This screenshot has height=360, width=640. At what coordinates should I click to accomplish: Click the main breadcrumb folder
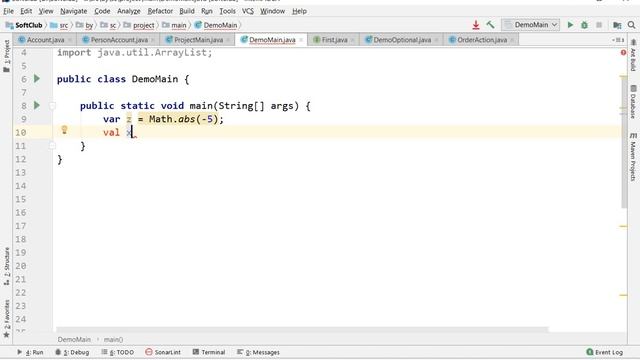coord(174,25)
